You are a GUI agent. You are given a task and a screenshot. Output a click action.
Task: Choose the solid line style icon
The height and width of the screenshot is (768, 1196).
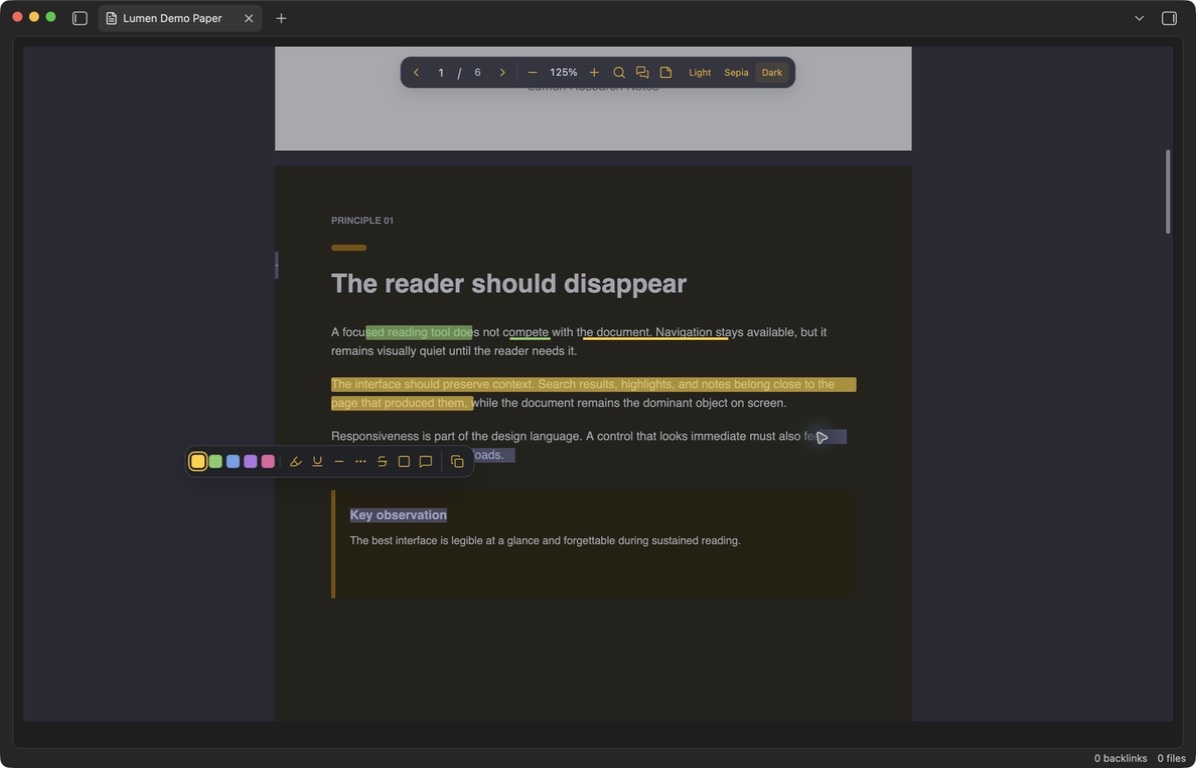(339, 461)
